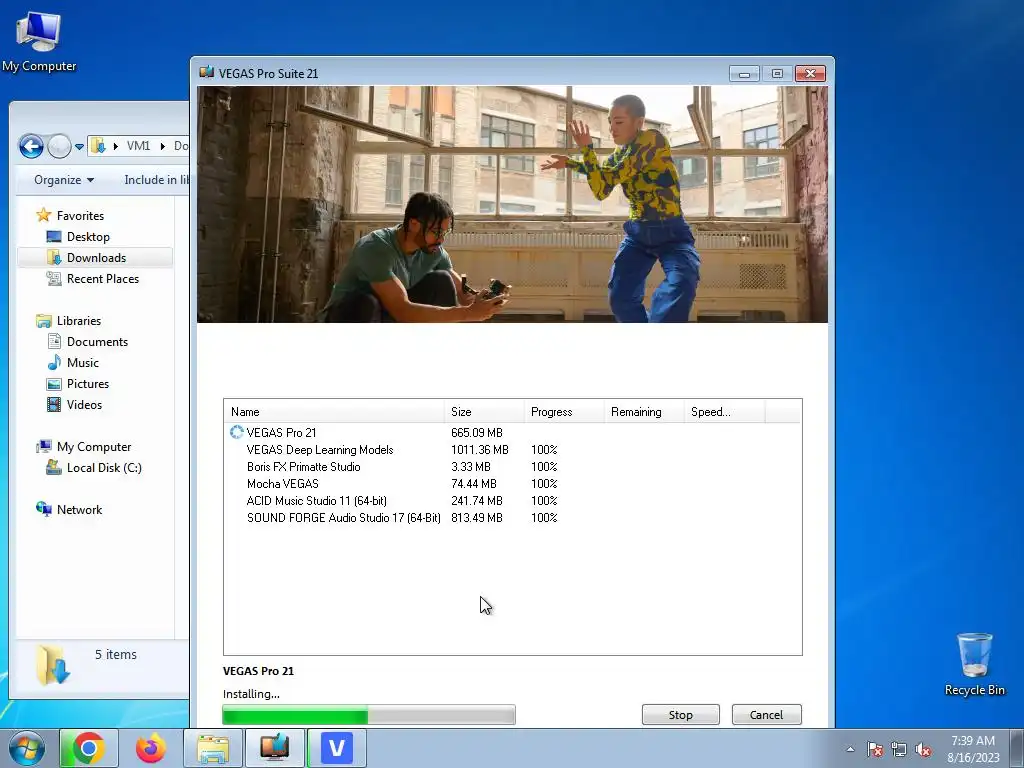Open the Organize menu in Explorer
Image resolution: width=1024 pixels, height=768 pixels.
click(64, 180)
